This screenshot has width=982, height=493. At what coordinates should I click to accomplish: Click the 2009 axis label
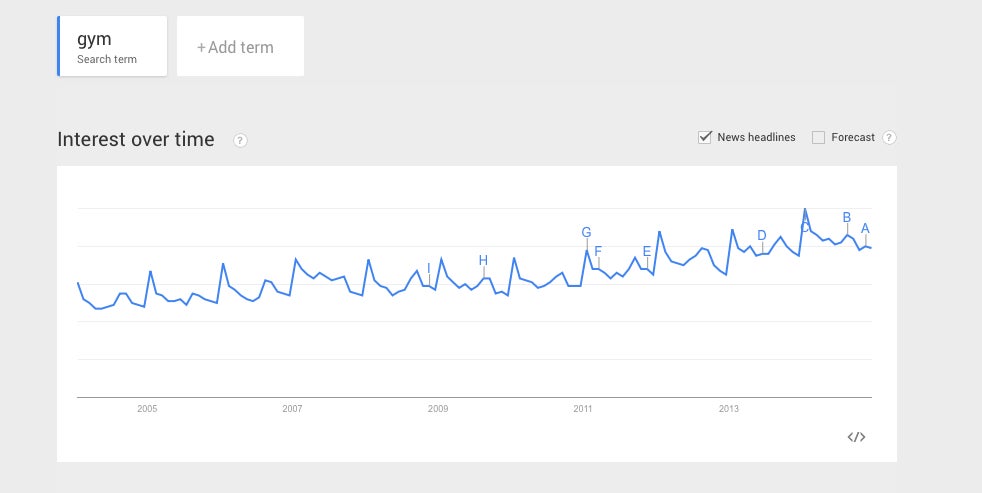438,409
